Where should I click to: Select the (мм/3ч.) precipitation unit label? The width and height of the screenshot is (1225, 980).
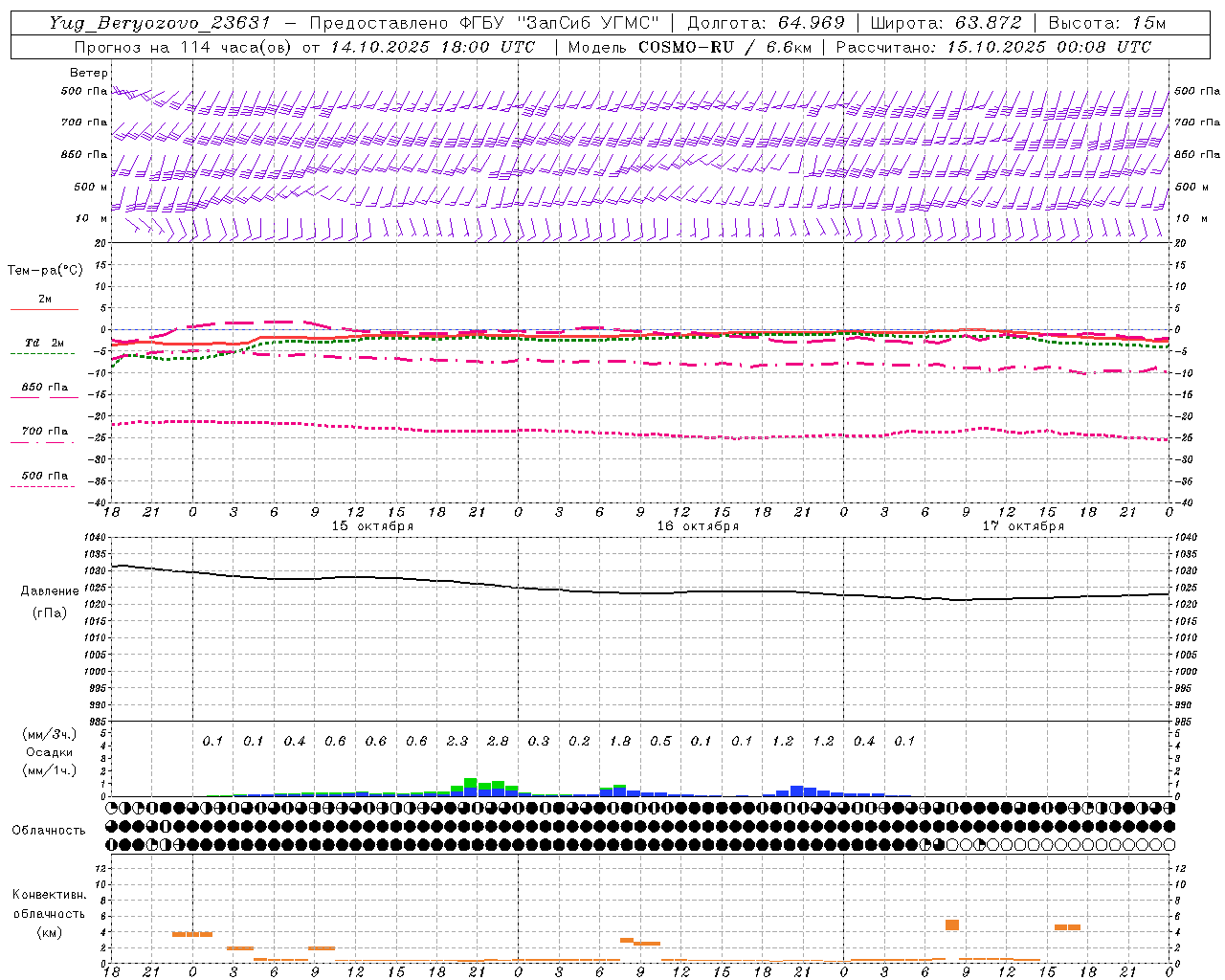coord(50,735)
